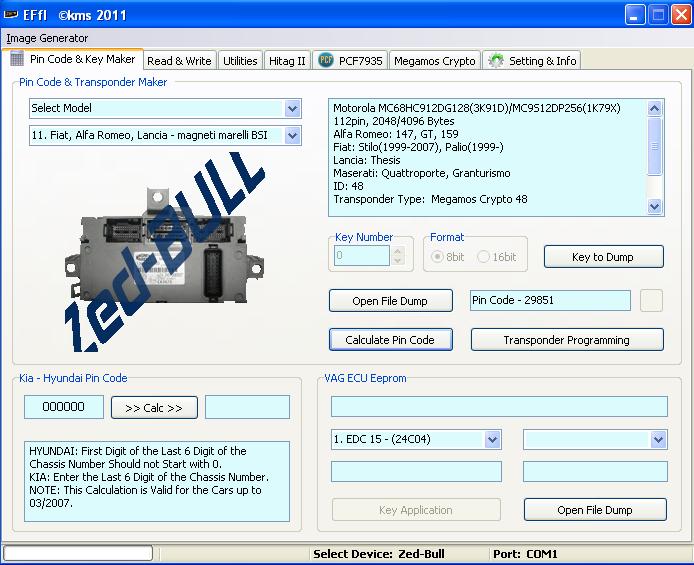Open the Utilities tab
Viewport: 694px width, 565px height.
(x=240, y=61)
